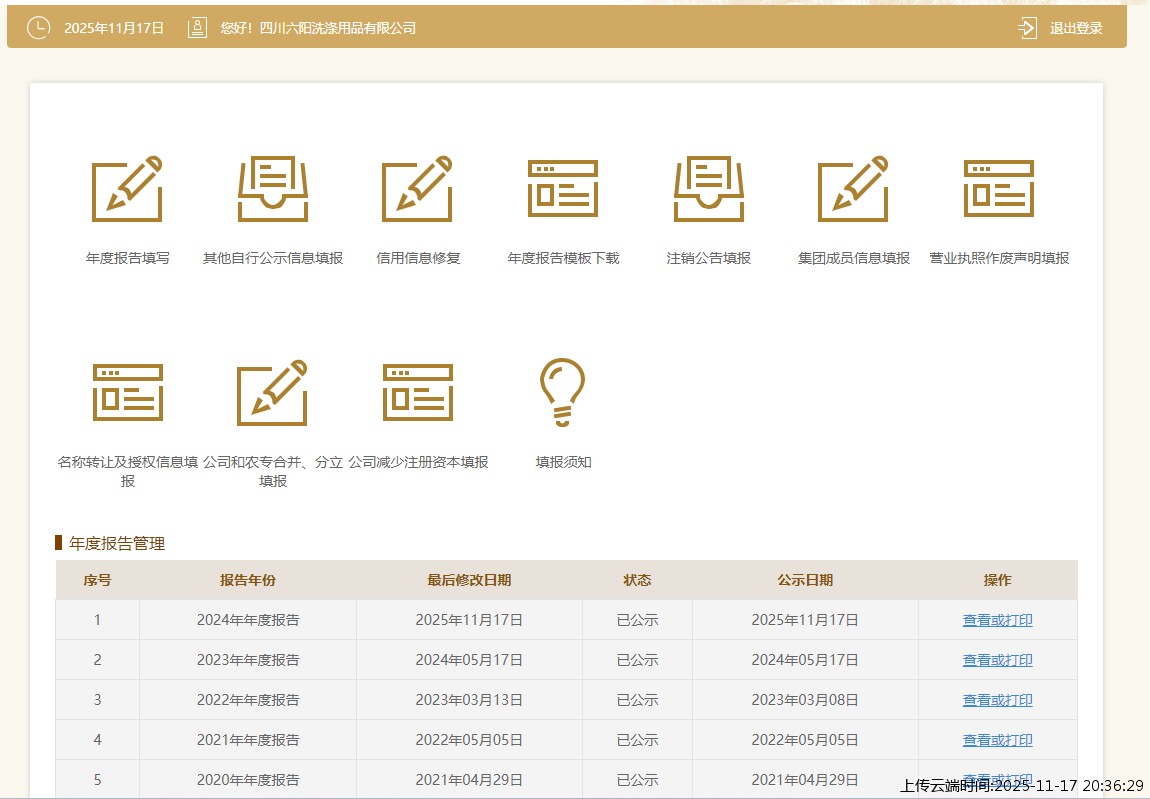Open the 填报须知 lightbulb icon
This screenshot has height=799, width=1150.
click(562, 393)
